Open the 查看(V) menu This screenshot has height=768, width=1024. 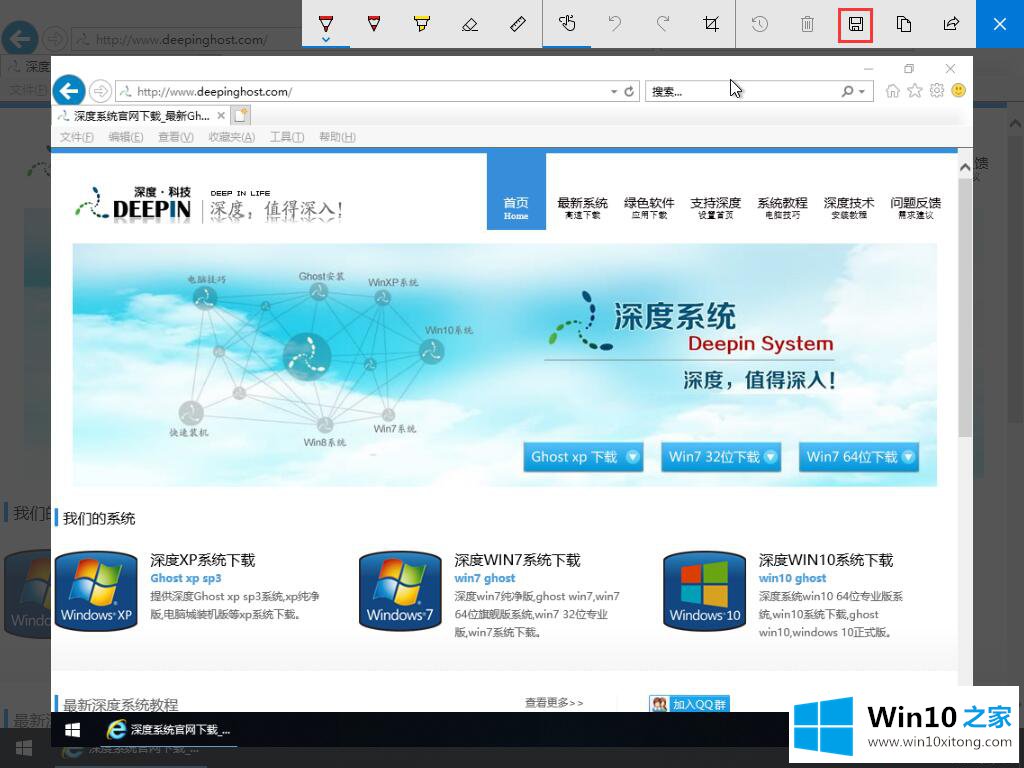176,136
